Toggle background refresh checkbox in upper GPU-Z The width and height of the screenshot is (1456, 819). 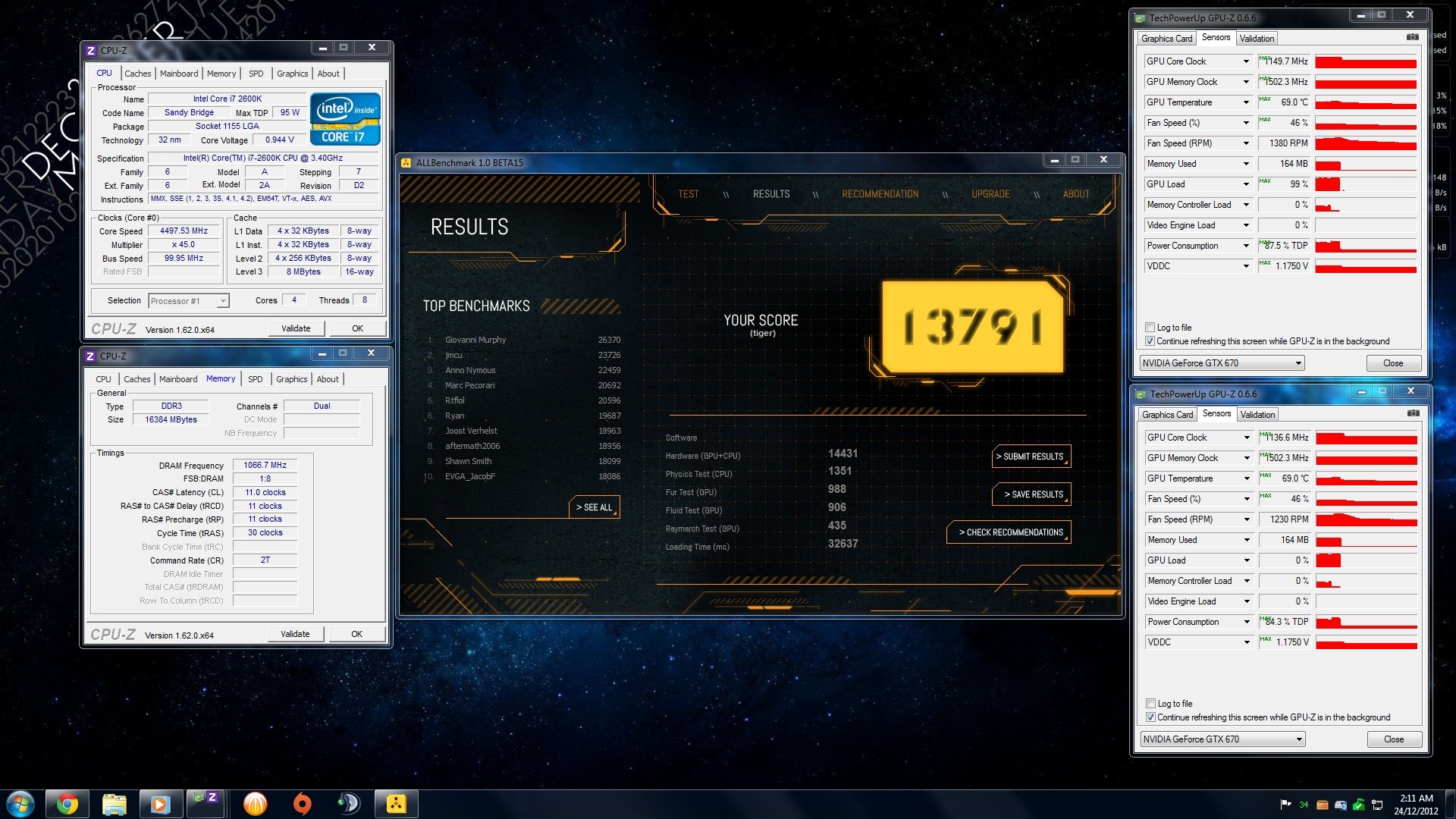[x=1150, y=341]
